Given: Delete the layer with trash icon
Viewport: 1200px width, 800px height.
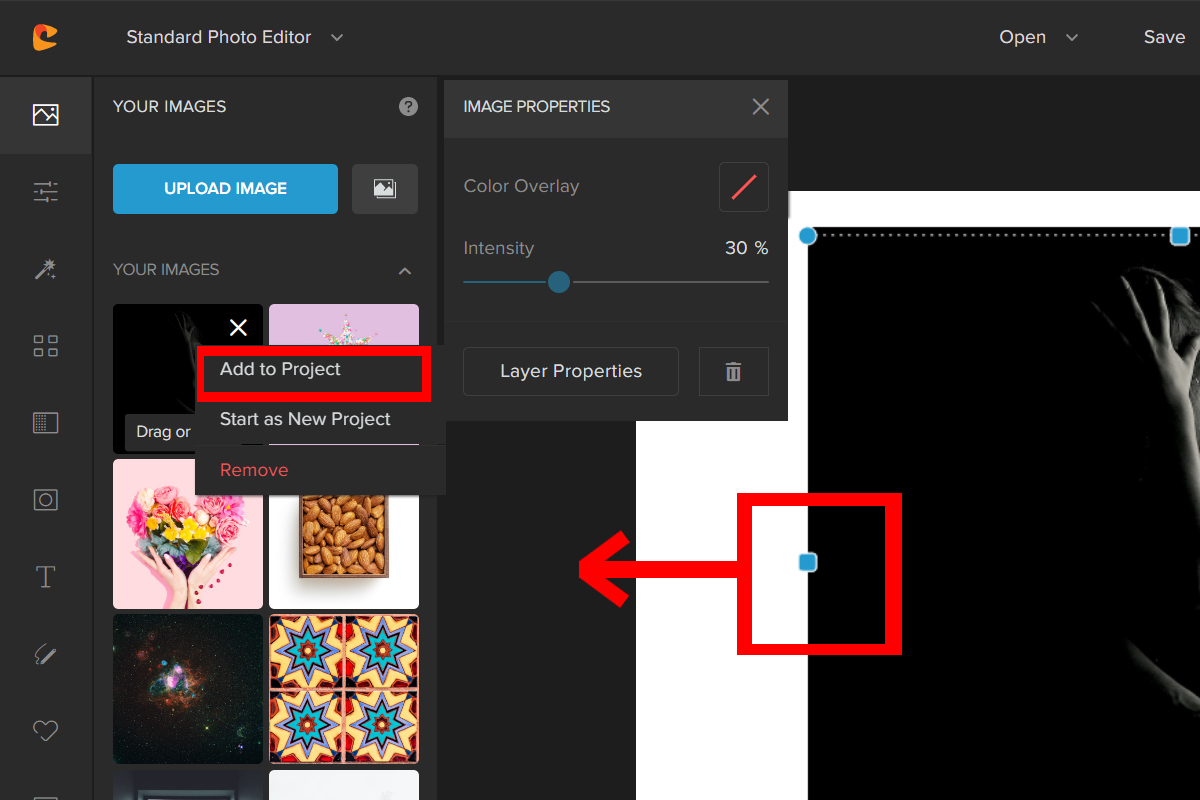Looking at the screenshot, I should click(x=733, y=372).
